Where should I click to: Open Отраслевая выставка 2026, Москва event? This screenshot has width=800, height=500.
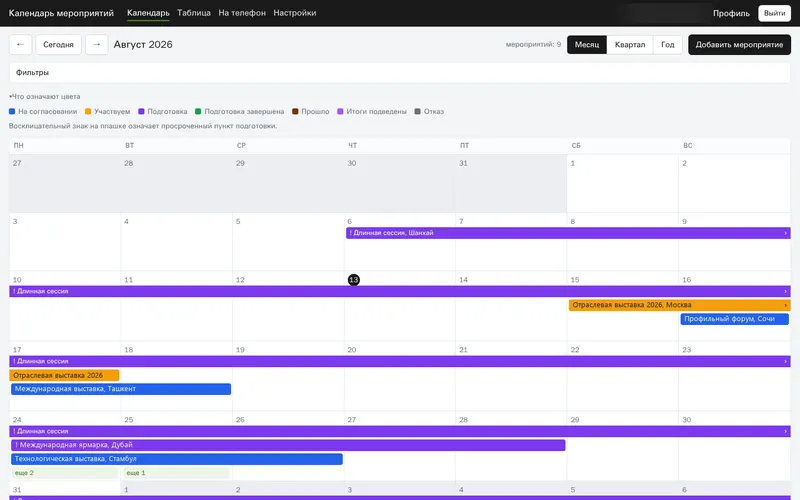pos(679,305)
